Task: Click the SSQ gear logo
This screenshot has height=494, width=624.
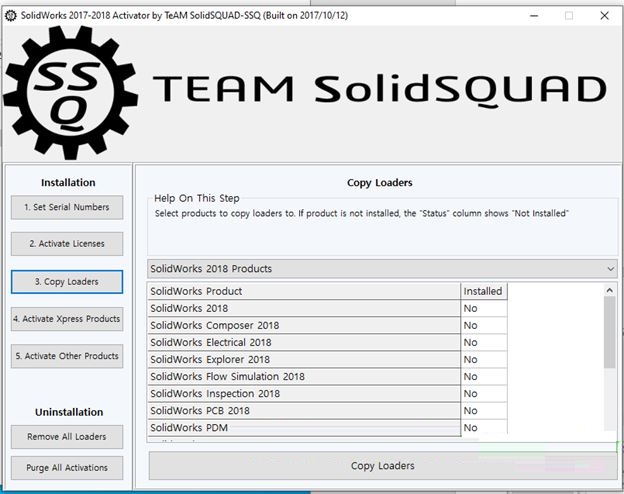Action: click(70, 93)
